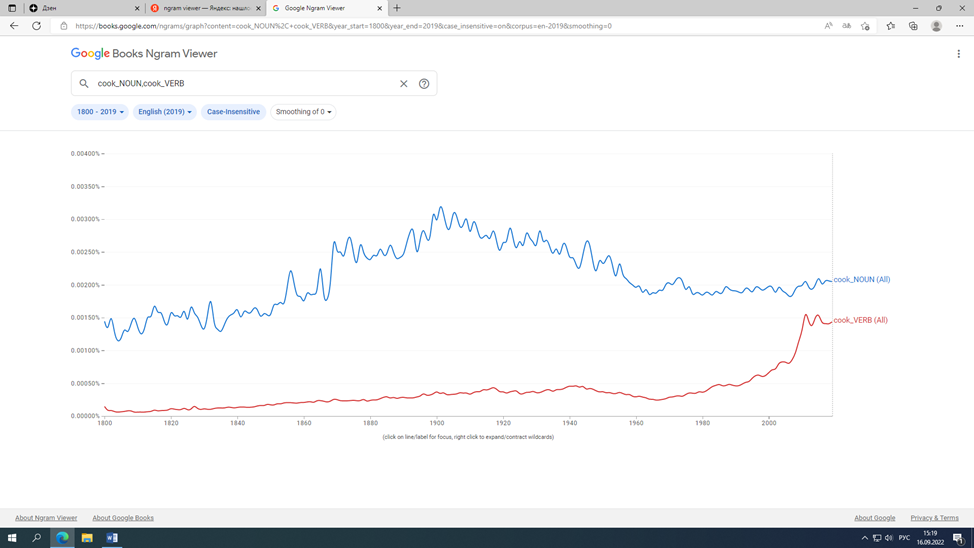
Task: Focus the cook_NOUN (All) line label
Action: tap(862, 280)
